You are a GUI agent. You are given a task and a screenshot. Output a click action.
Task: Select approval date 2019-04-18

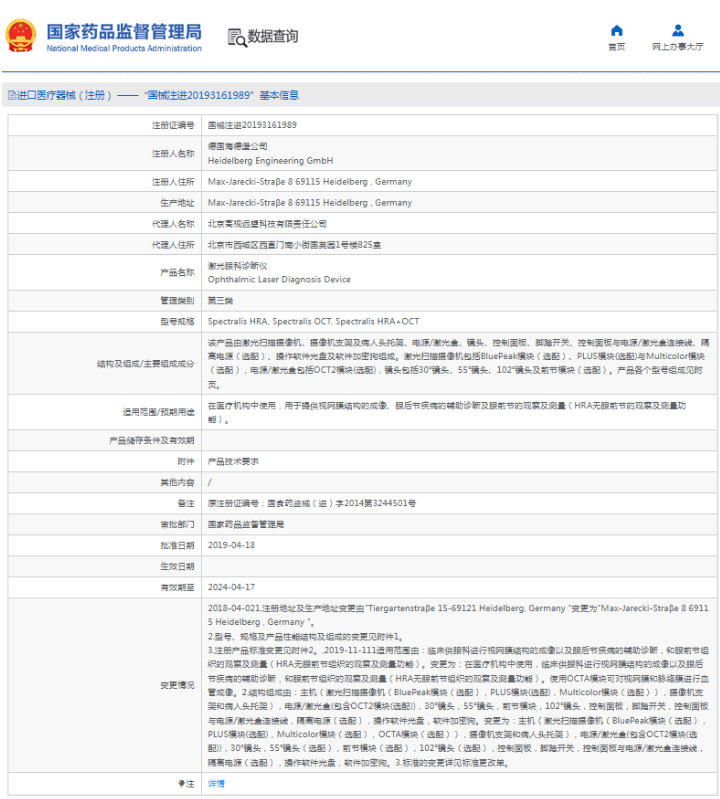[x=231, y=545]
